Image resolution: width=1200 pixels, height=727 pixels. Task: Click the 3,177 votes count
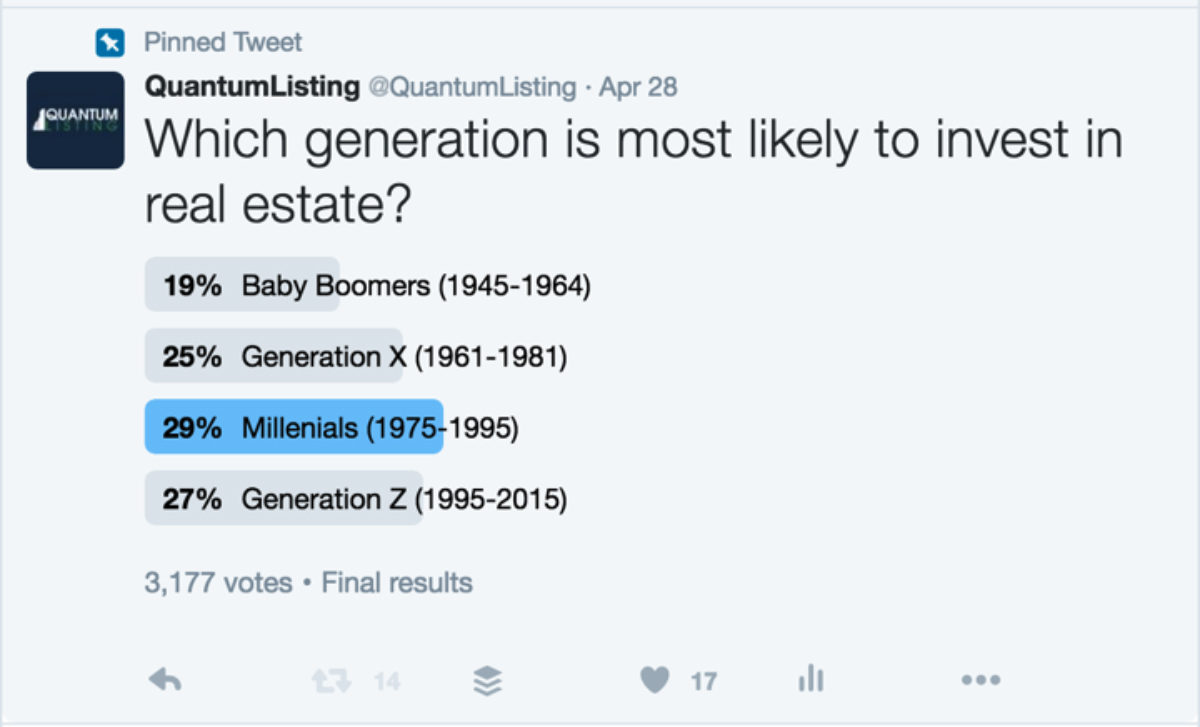[x=218, y=582]
